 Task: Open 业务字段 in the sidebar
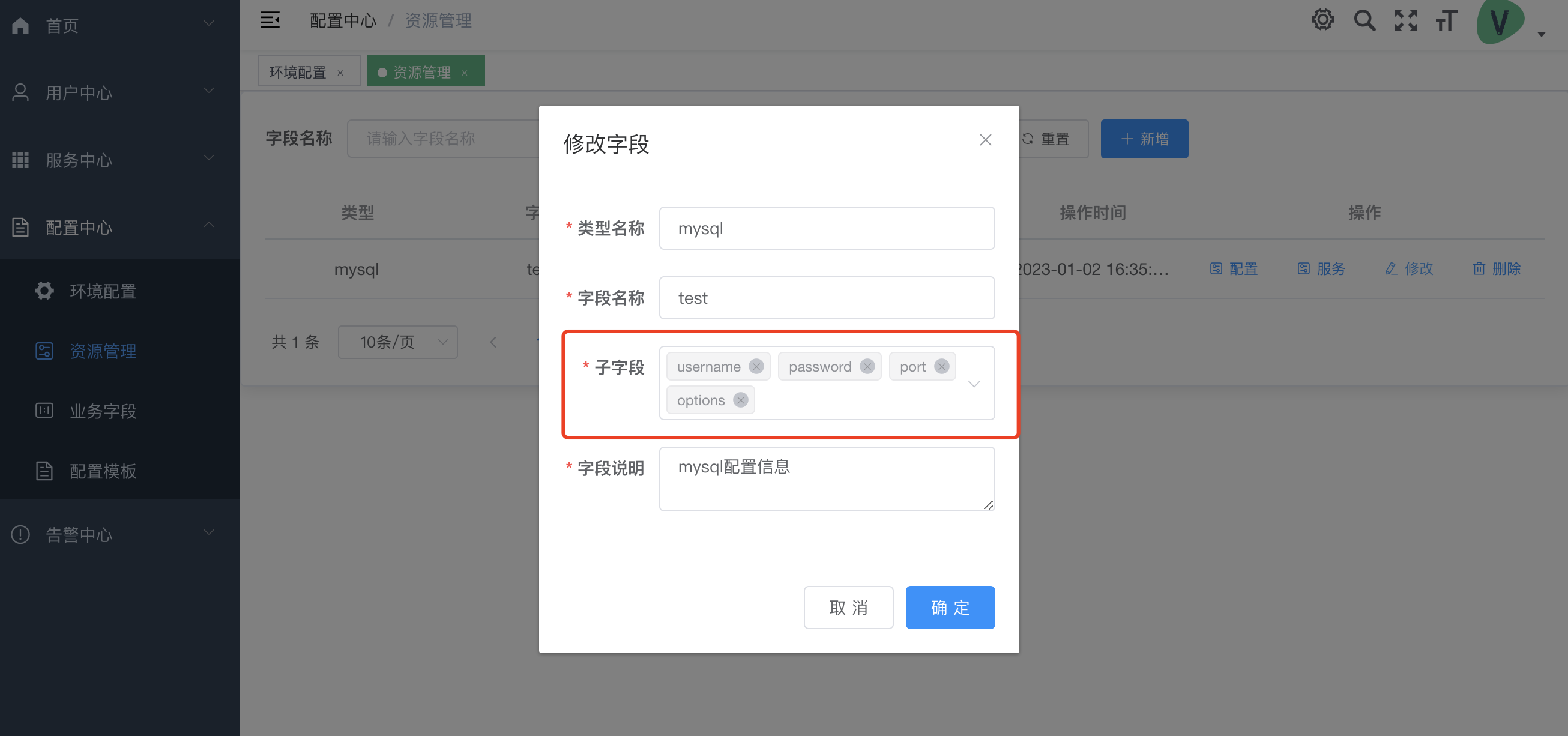(103, 411)
